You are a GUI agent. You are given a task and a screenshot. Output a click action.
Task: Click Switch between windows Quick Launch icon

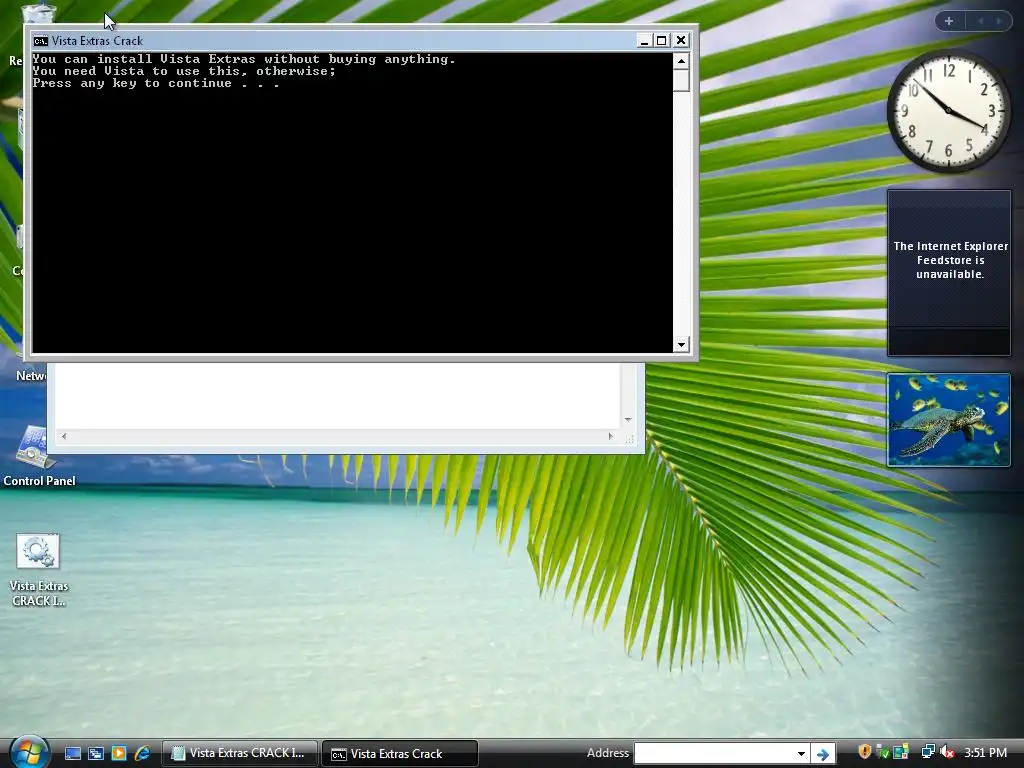[96, 753]
